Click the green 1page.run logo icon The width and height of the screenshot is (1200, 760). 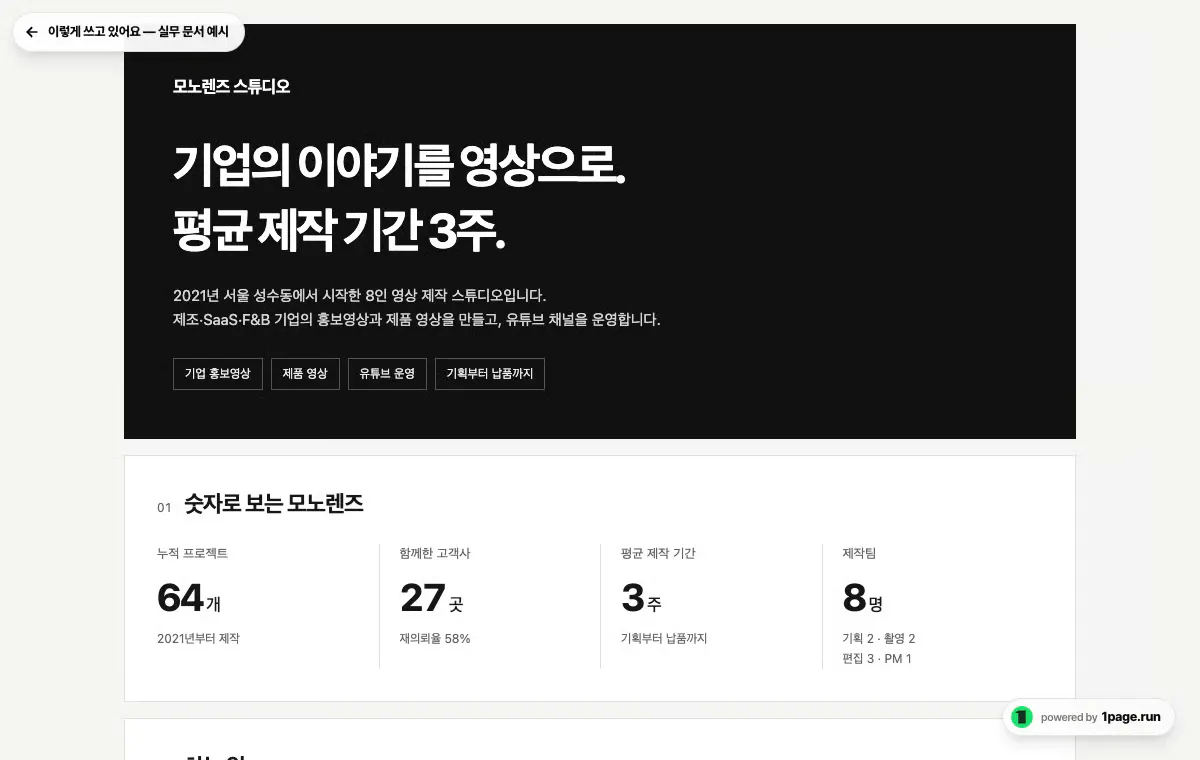pos(1022,717)
